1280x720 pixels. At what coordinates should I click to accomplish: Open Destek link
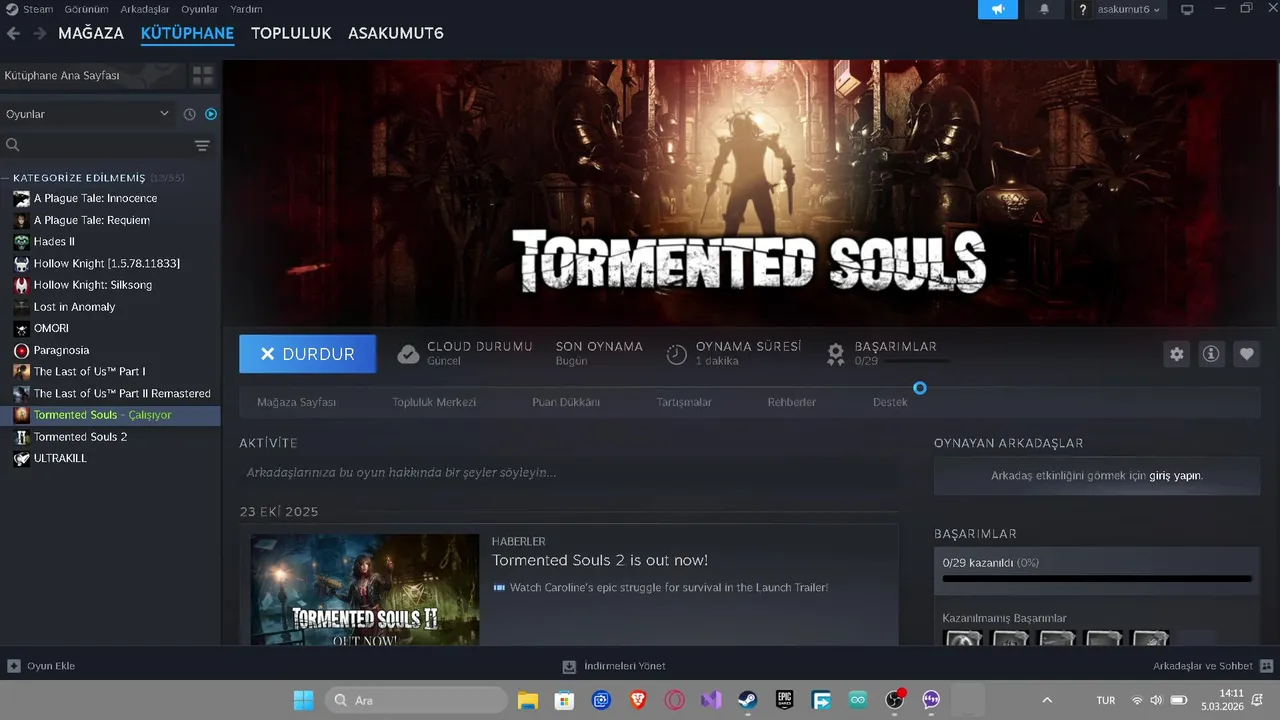point(890,402)
